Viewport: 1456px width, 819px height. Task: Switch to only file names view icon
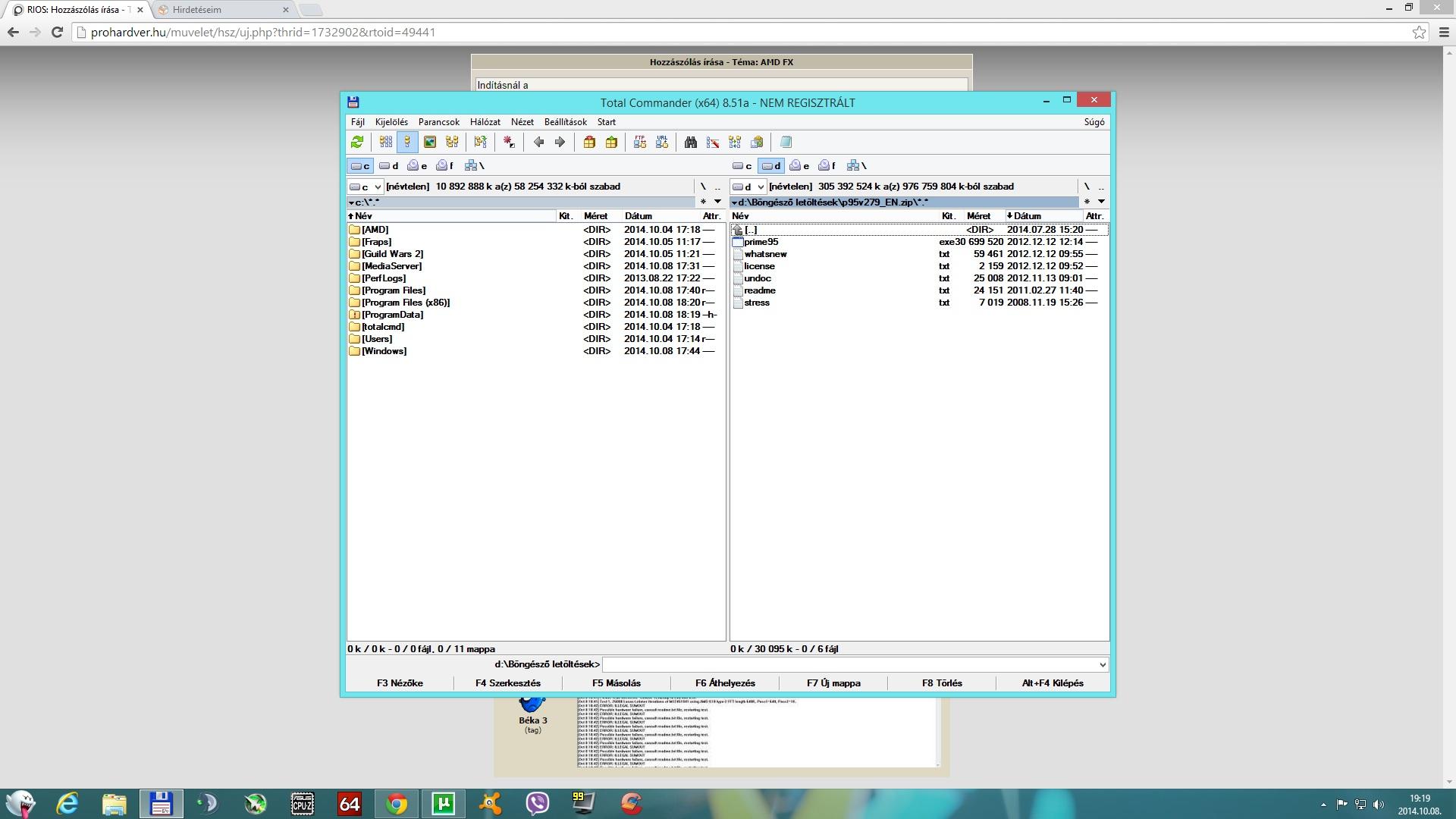pyautogui.click(x=386, y=142)
